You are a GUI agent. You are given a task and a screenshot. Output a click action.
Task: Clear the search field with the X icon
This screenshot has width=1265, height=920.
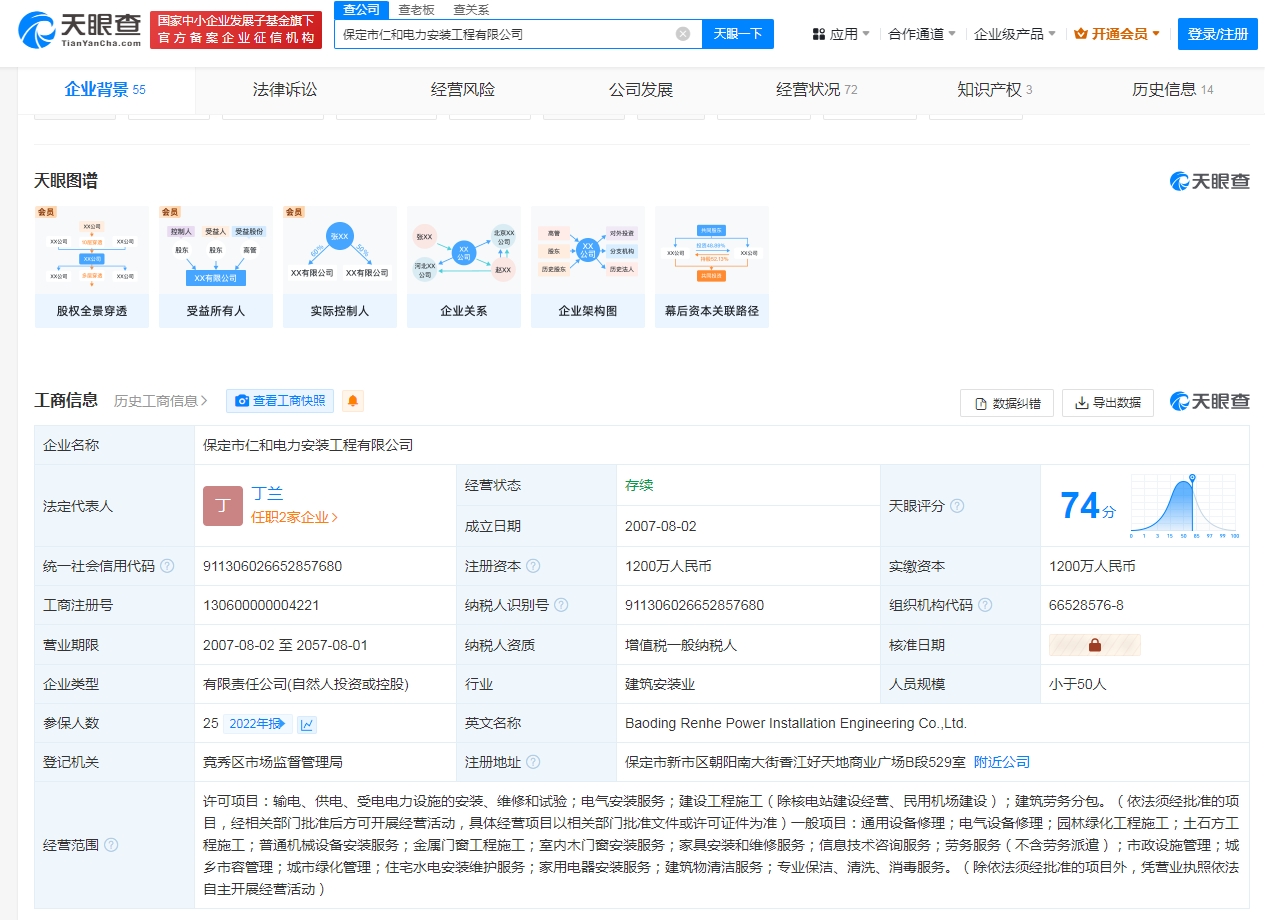[x=683, y=34]
